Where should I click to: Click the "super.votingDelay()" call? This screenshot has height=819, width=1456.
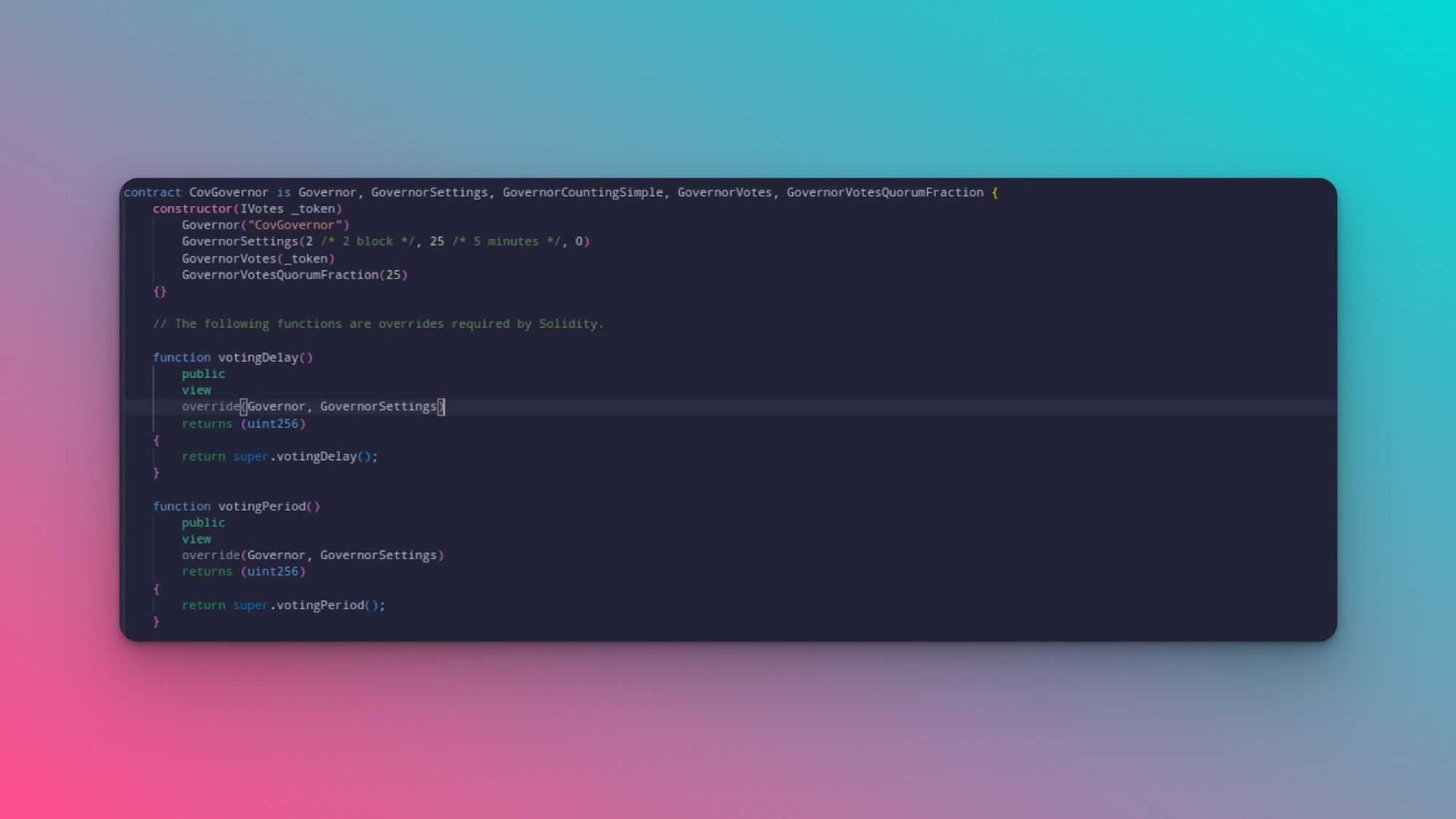click(x=301, y=457)
